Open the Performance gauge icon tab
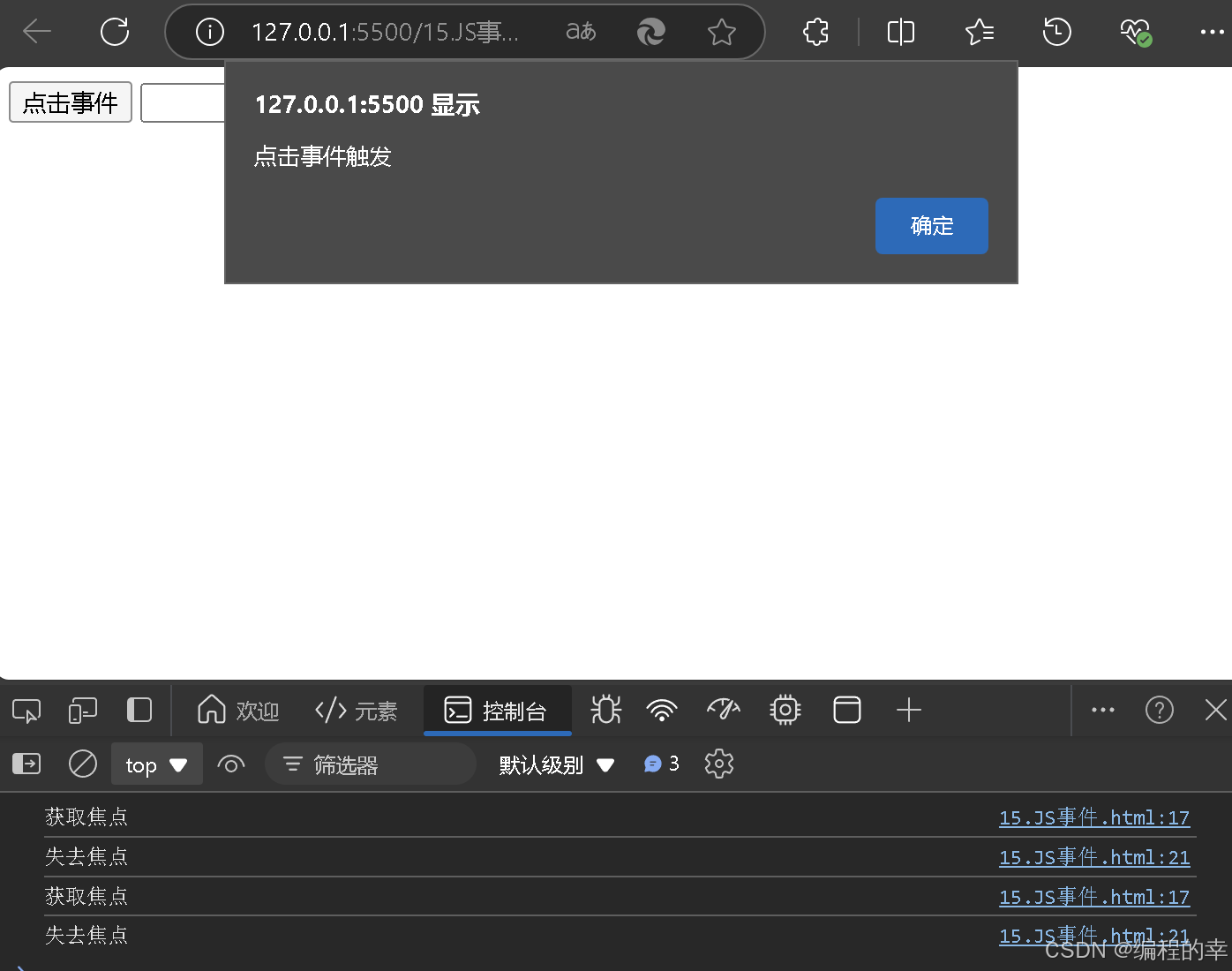 point(724,710)
